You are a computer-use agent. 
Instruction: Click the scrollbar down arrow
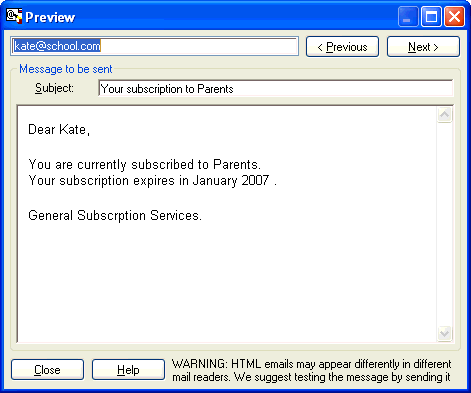pyautogui.click(x=445, y=333)
